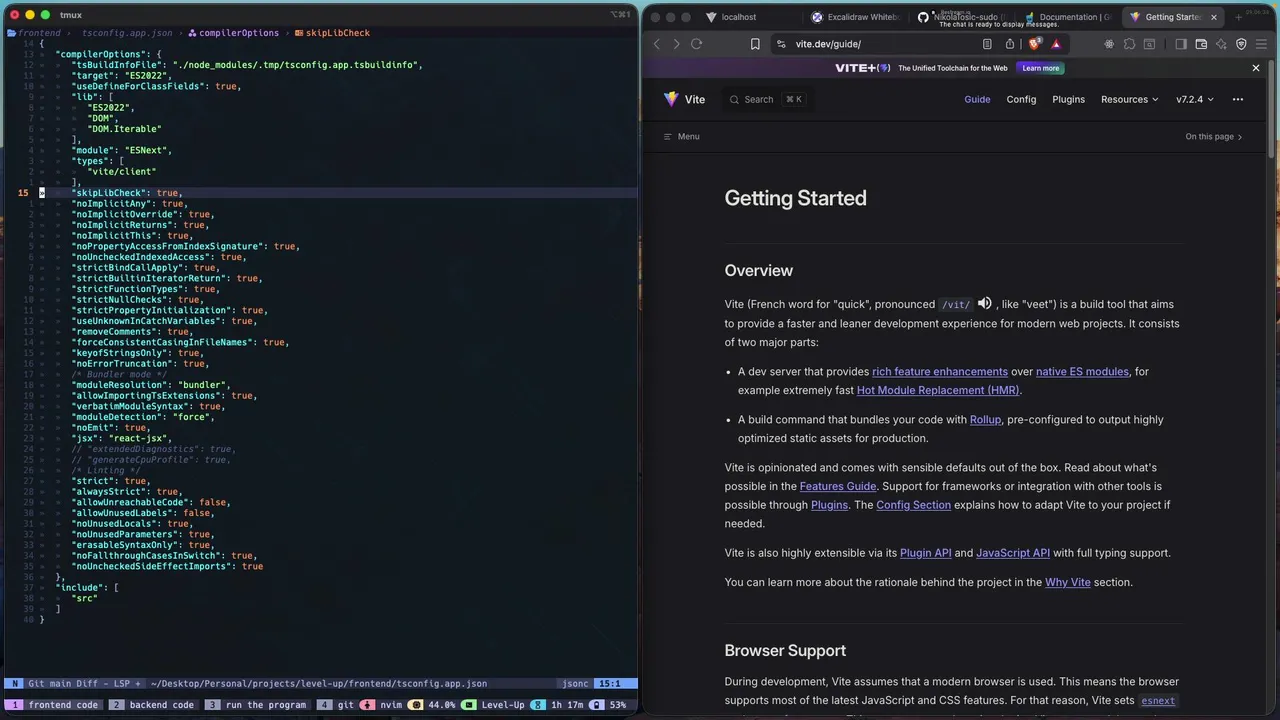The width and height of the screenshot is (1280, 720).
Task: Open the React DevTools extension icon
Action: pyautogui.click(x=1109, y=44)
